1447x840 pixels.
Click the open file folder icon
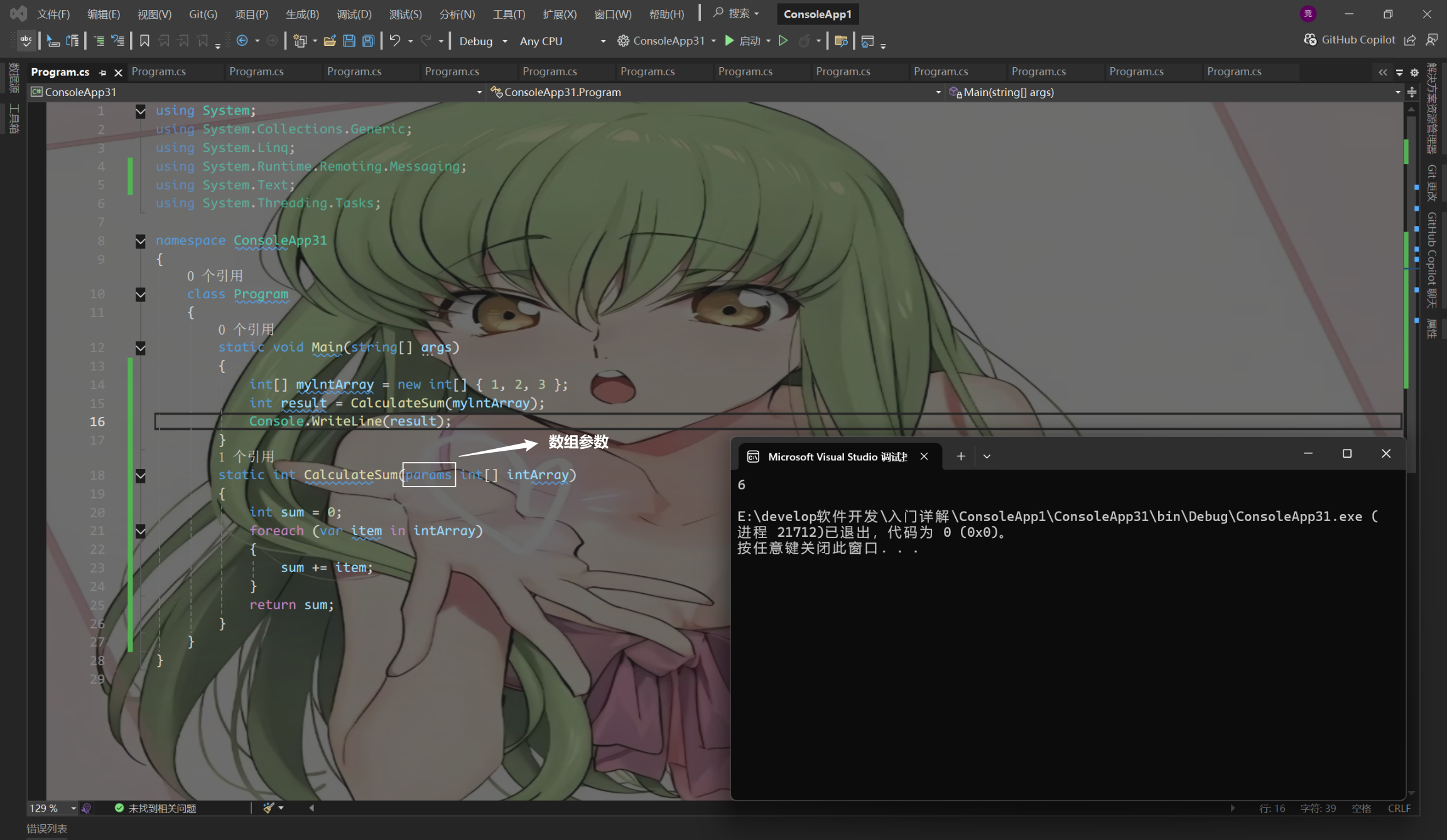(x=330, y=41)
